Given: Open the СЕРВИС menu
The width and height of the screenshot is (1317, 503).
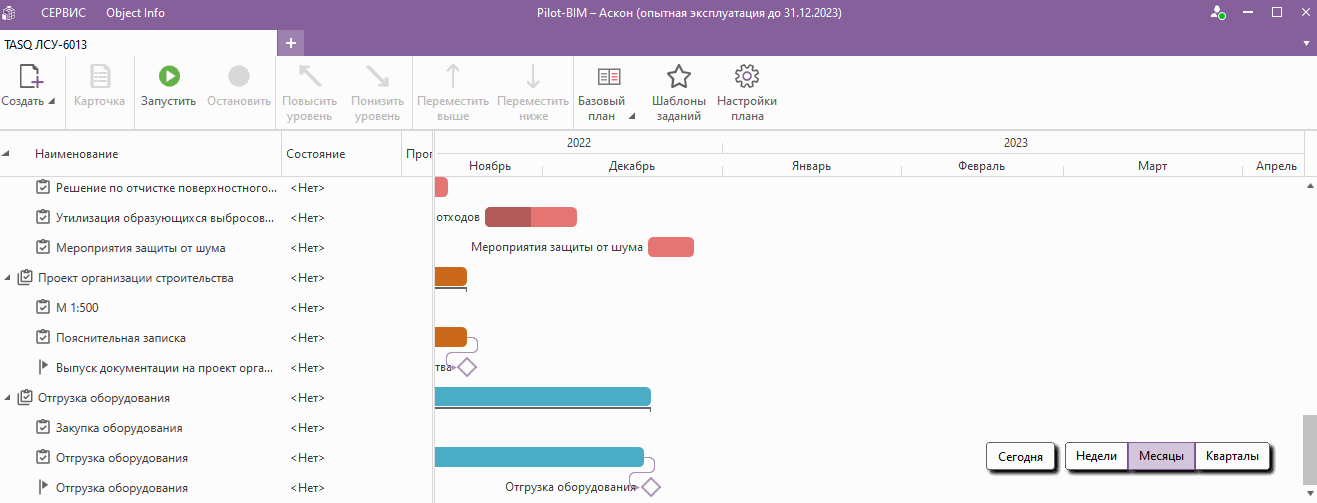Looking at the screenshot, I should coord(63,13).
